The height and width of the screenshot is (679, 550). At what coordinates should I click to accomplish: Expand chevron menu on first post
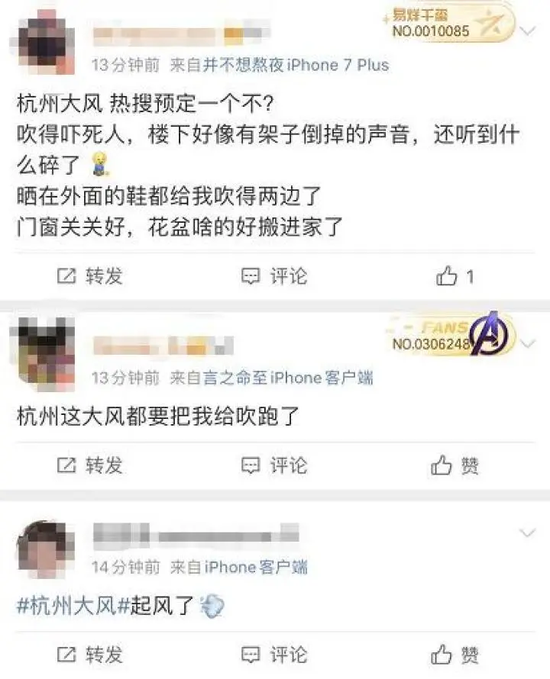[527, 31]
